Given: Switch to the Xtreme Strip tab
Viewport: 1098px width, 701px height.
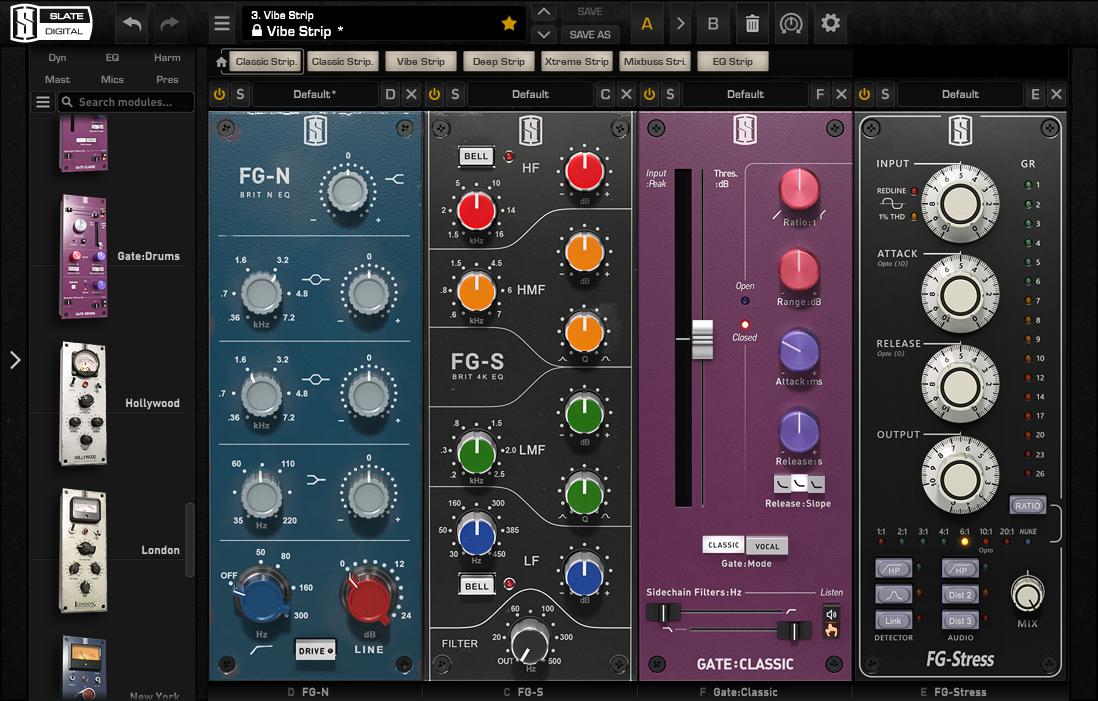Looking at the screenshot, I should 577,62.
